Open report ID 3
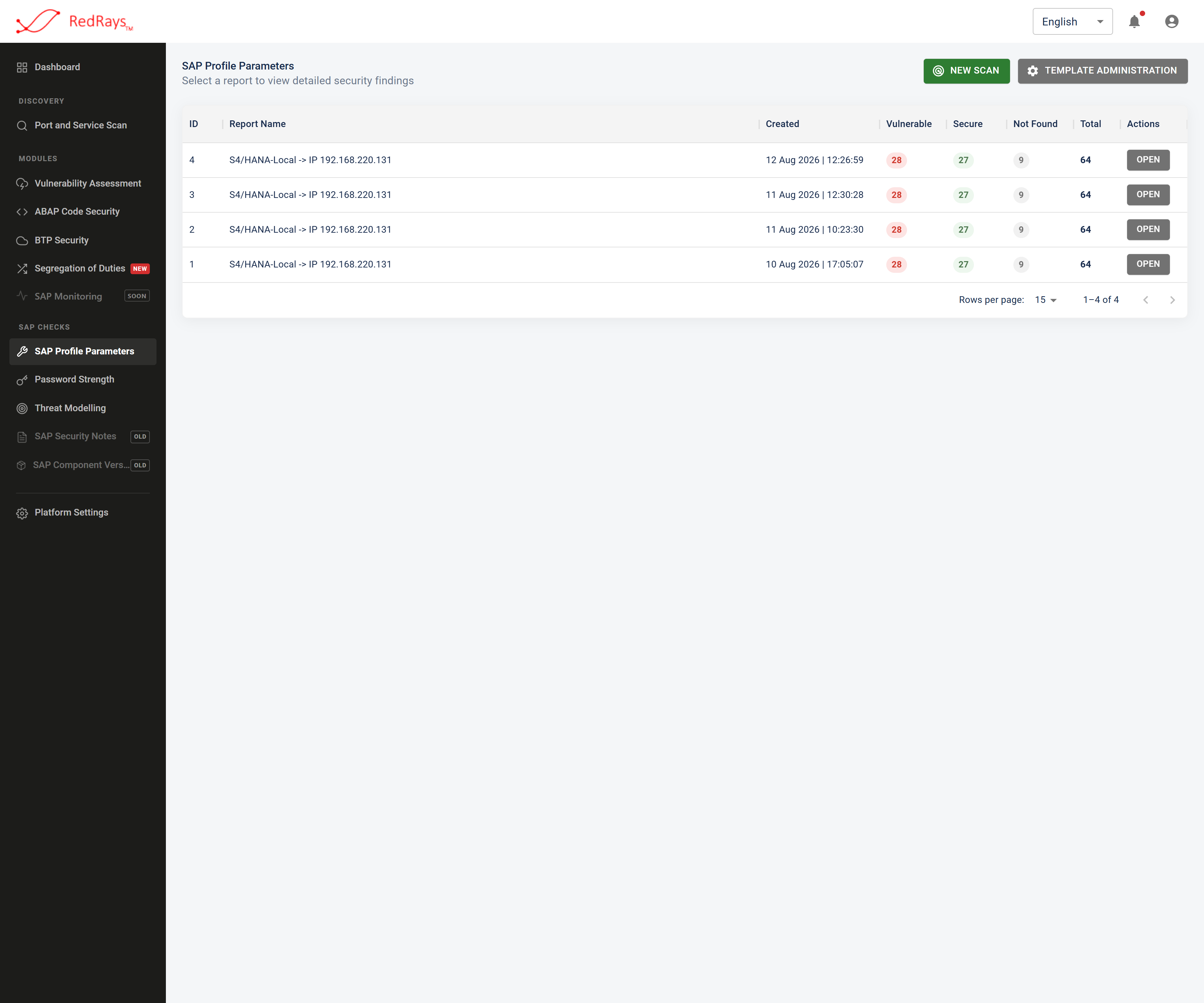Viewport: 1204px width, 1003px height. [x=1148, y=195]
